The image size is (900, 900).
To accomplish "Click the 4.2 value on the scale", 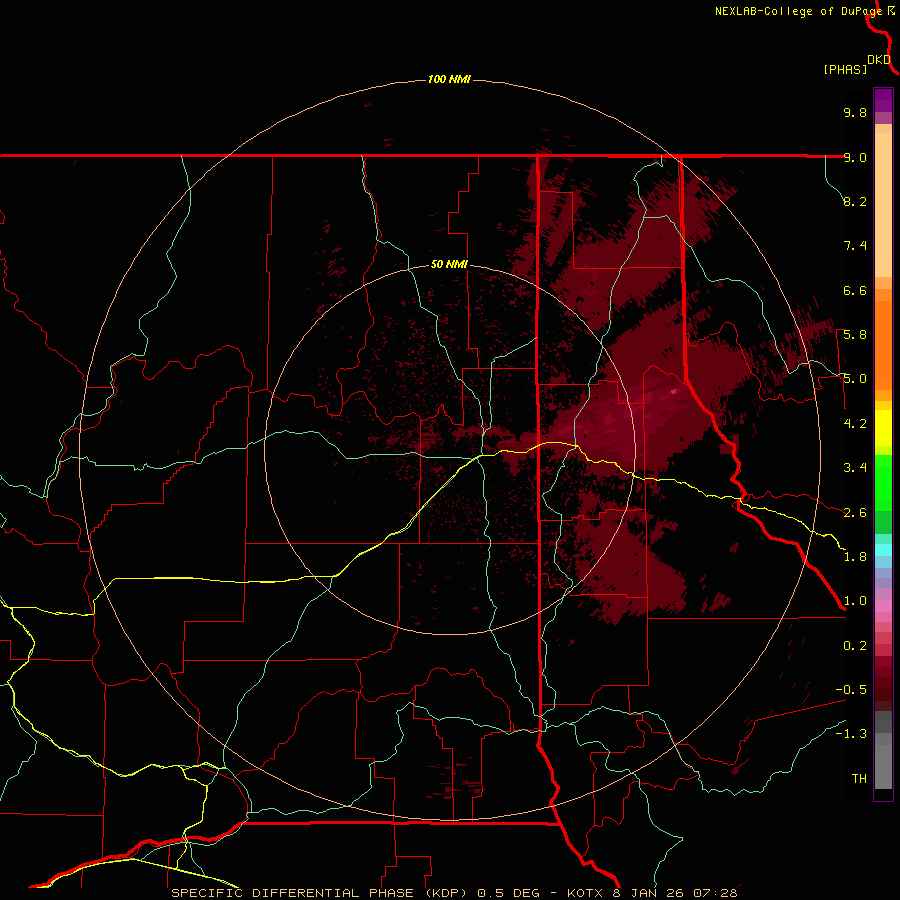I will 855,423.
